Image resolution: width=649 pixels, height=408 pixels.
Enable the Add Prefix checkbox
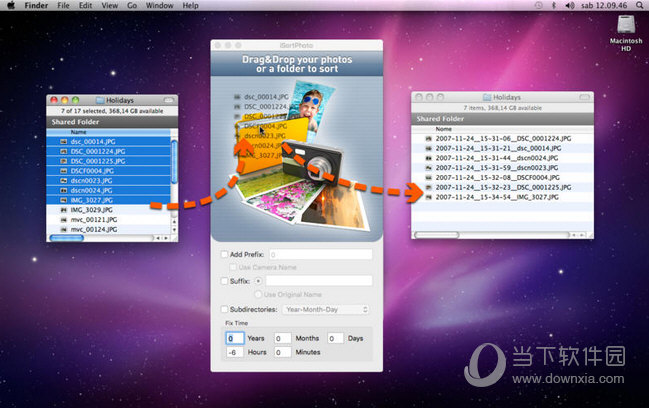coord(224,254)
